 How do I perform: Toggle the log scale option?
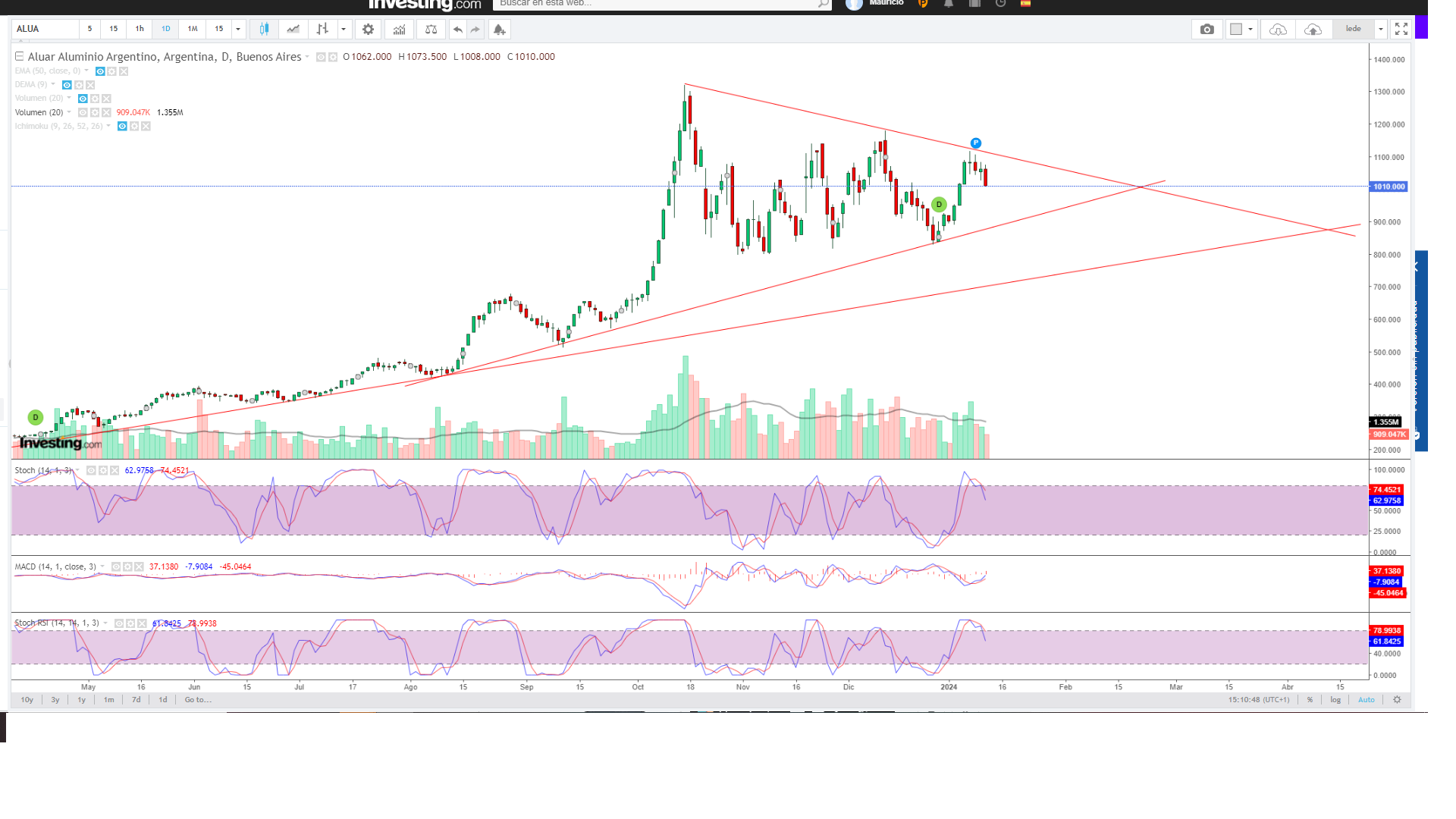[x=1335, y=700]
